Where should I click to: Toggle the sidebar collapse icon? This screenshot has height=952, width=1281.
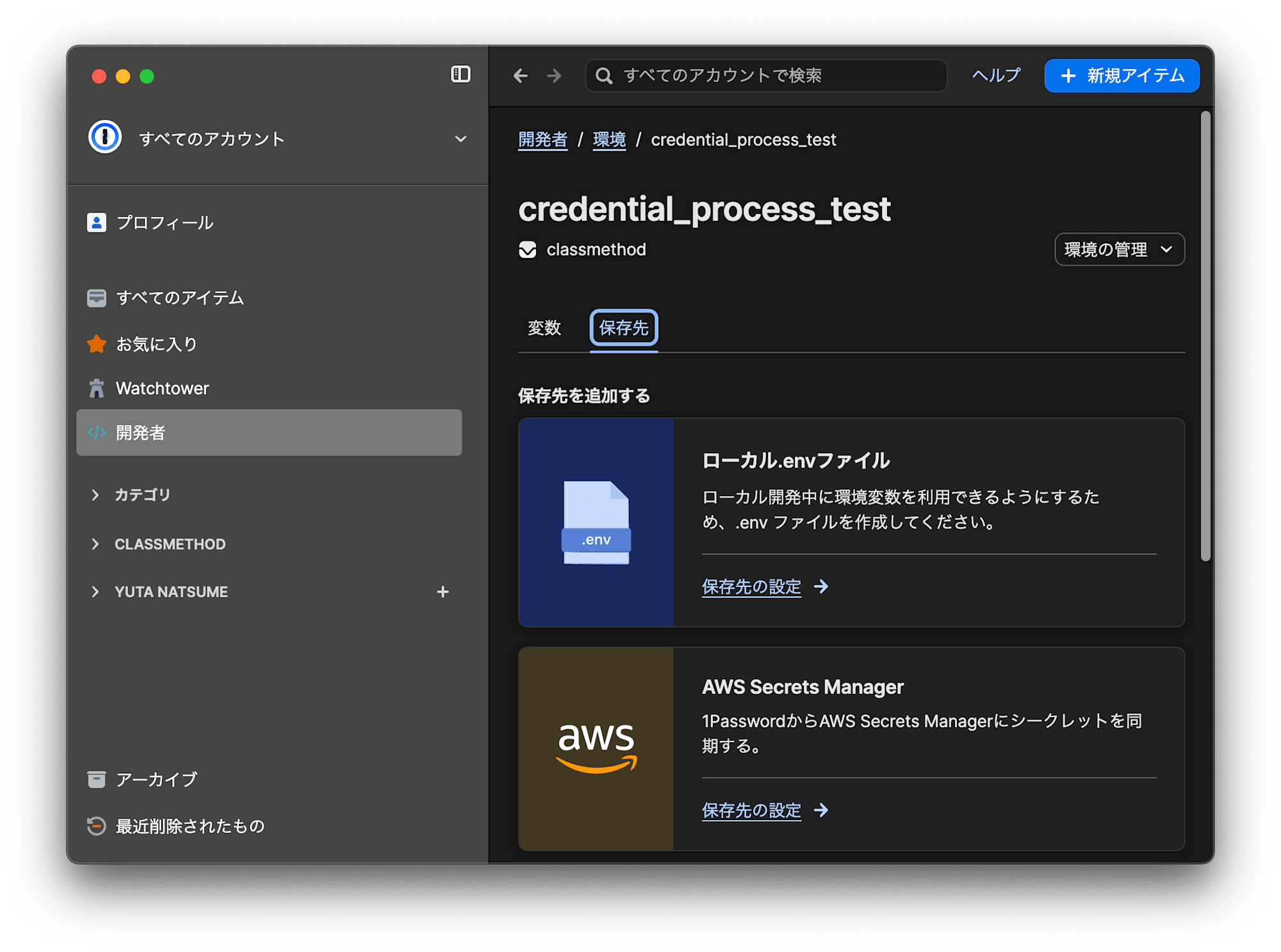461,75
